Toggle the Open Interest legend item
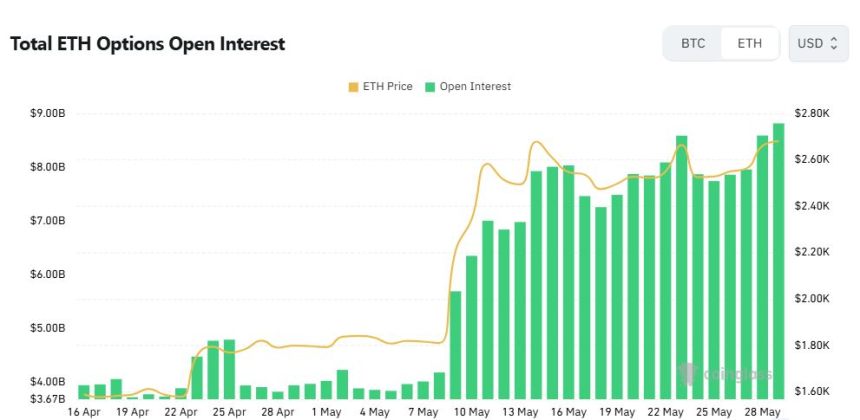This screenshot has height=420, width=860. [468, 87]
